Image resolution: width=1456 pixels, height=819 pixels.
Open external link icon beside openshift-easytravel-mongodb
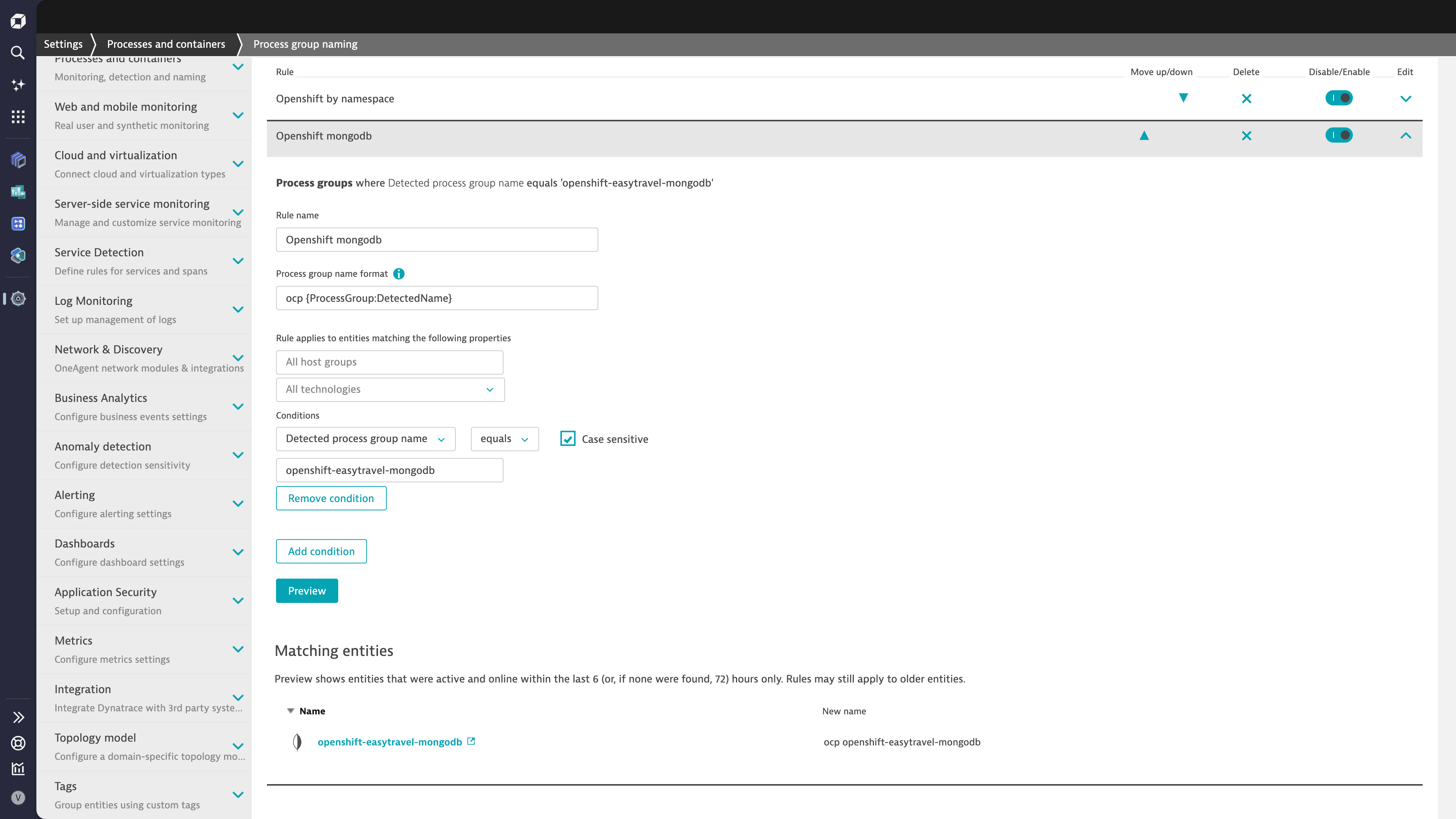[x=471, y=741]
